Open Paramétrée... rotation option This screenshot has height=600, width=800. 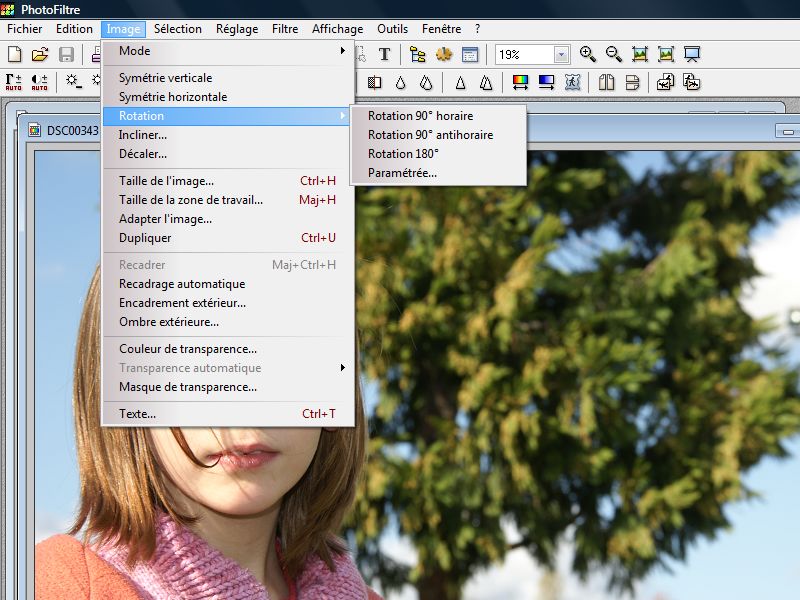(438, 173)
